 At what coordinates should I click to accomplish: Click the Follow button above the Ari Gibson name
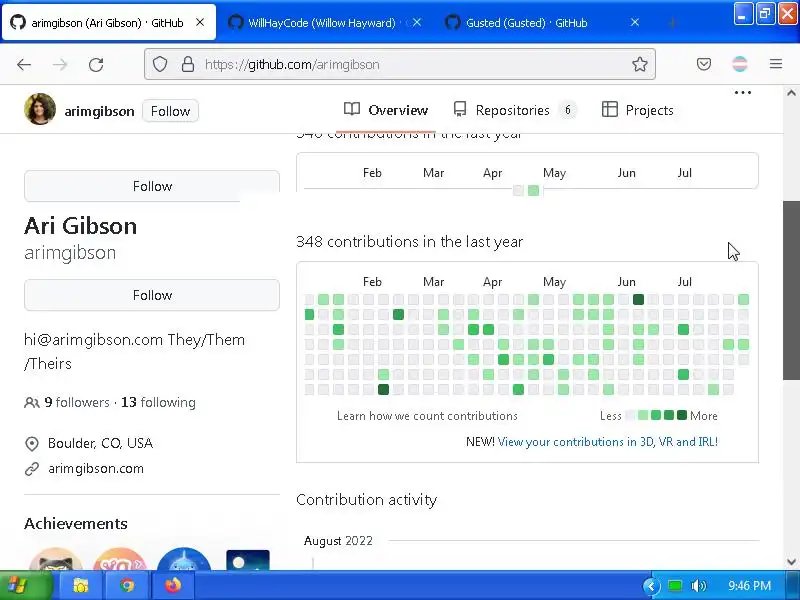(x=152, y=186)
